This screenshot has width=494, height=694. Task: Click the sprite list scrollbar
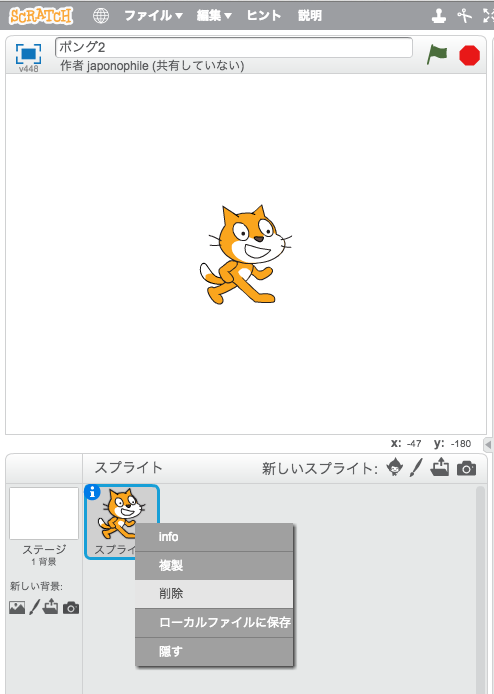click(481, 589)
